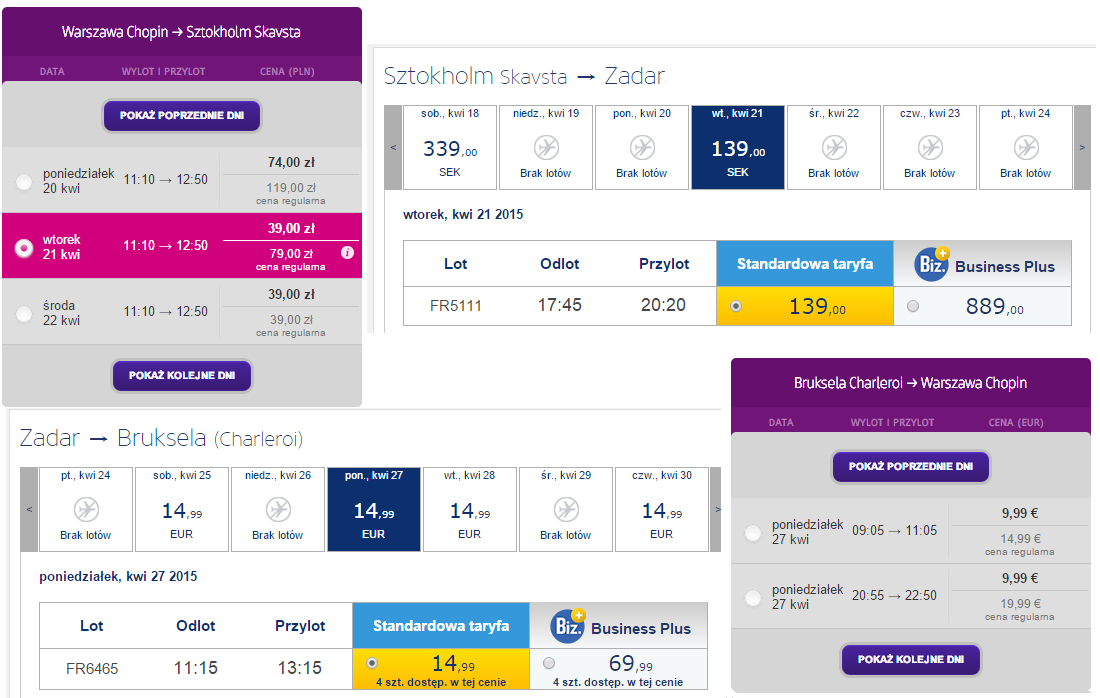
Task: Click the no-flights plane icon for niedz., kwi 19
Action: (546, 148)
